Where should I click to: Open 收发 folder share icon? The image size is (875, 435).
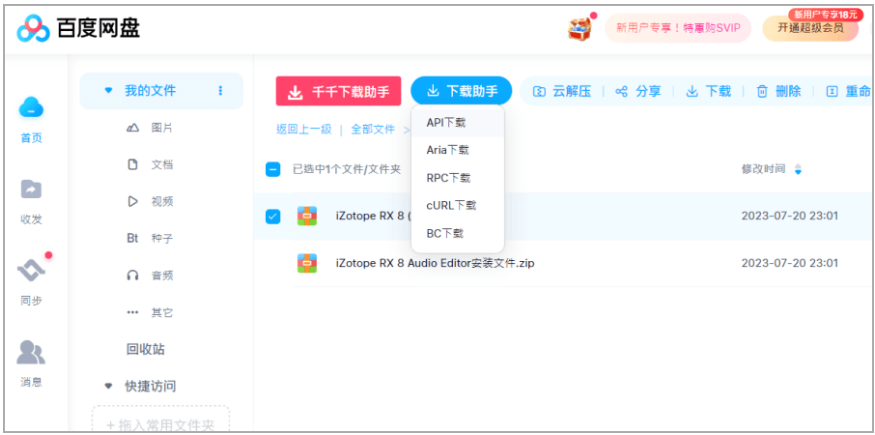tap(31, 189)
